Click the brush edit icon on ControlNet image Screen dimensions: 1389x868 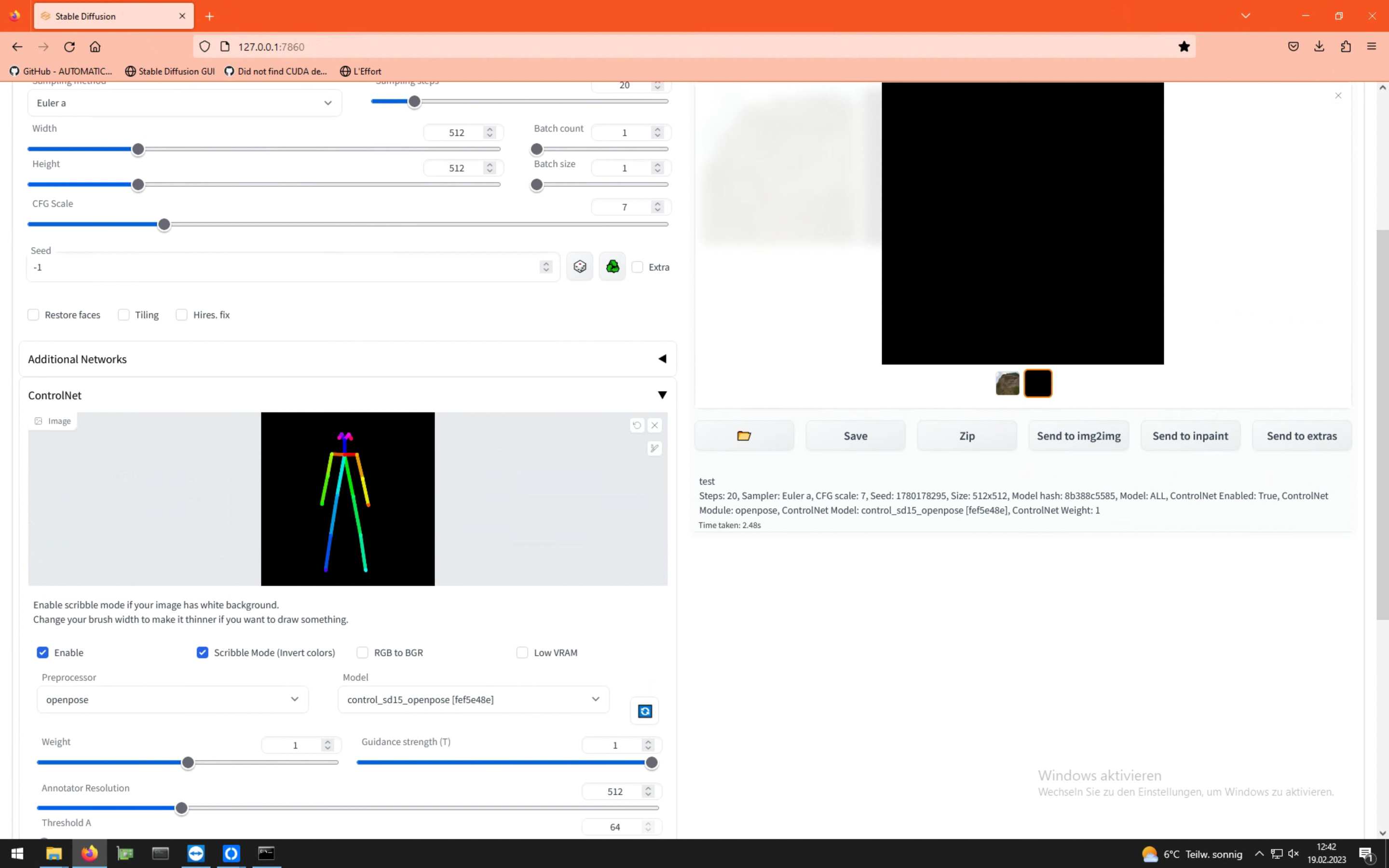(655, 448)
